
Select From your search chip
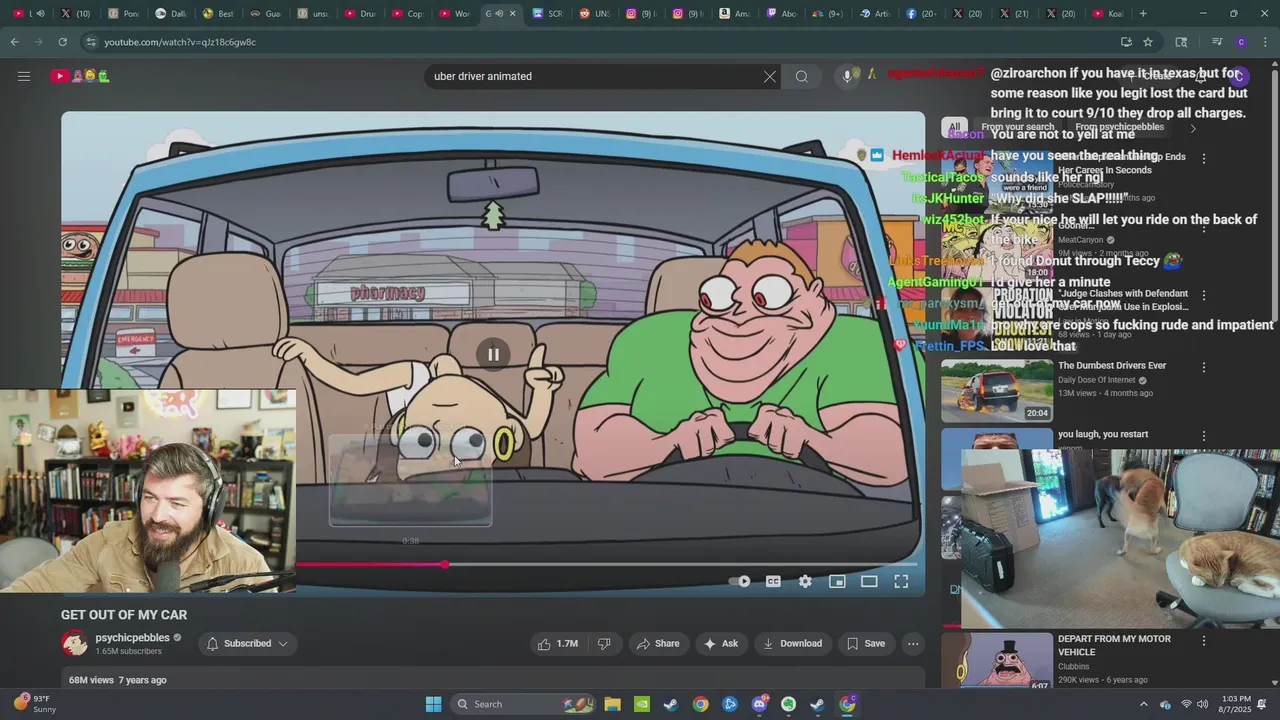pyautogui.click(x=1018, y=127)
